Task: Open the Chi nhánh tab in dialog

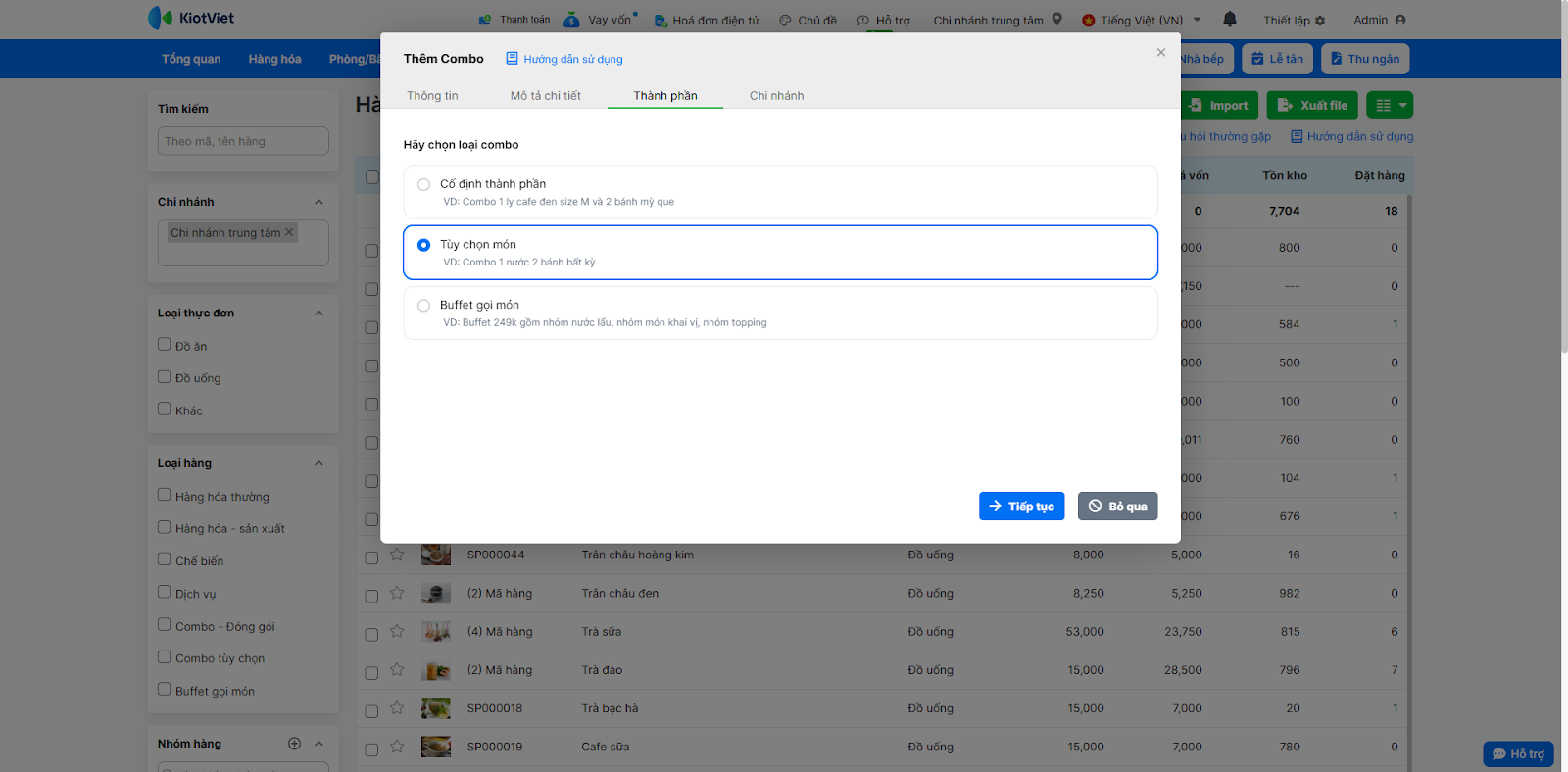Action: 776,96
